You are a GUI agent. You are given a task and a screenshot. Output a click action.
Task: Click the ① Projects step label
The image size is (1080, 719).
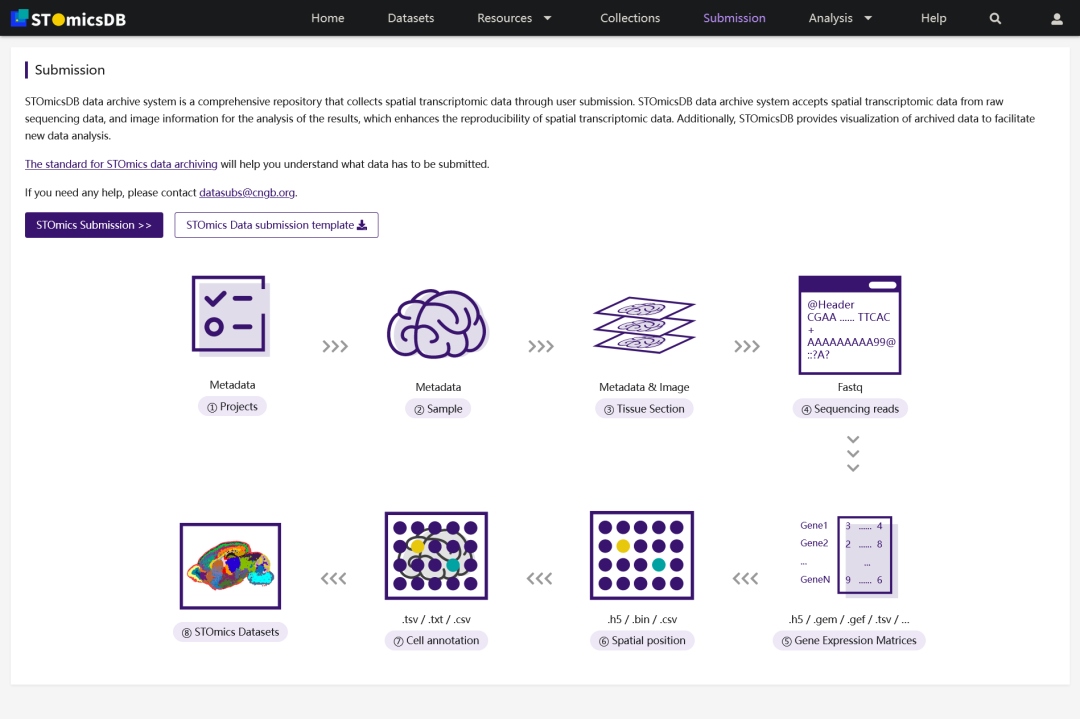tap(232, 407)
